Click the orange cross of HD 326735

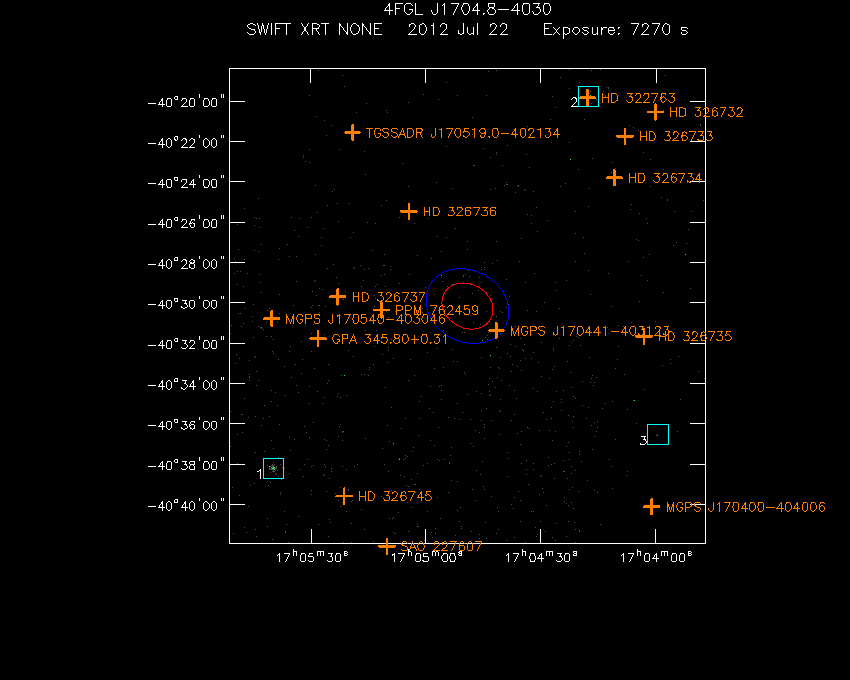point(643,337)
